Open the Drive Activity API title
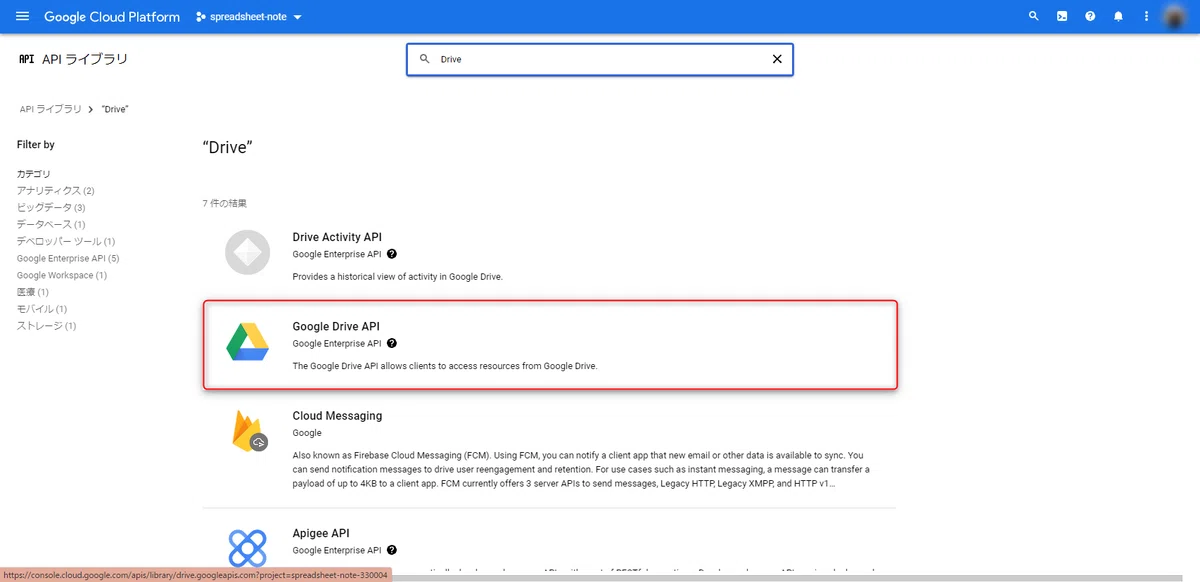The height and width of the screenshot is (582, 1200). point(337,237)
